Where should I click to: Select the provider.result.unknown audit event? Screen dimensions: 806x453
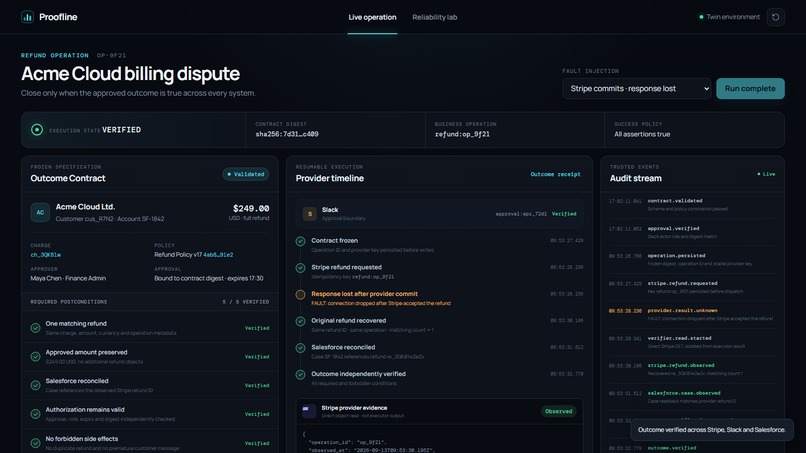[692, 314]
